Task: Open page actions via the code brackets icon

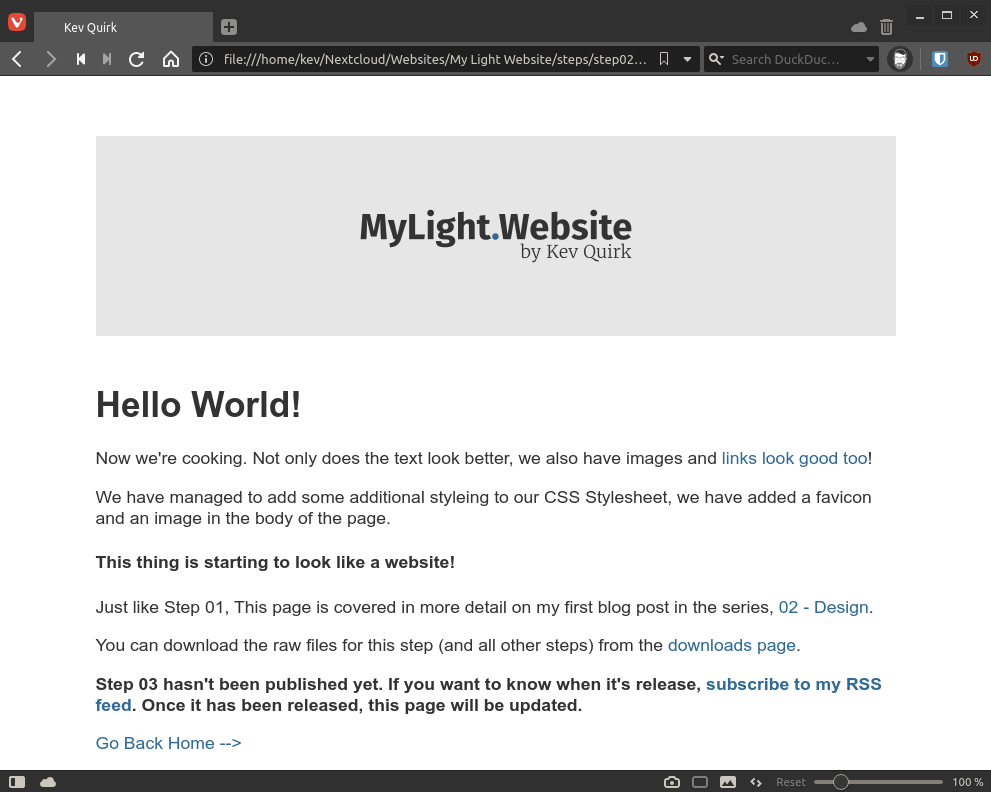Action: click(755, 782)
